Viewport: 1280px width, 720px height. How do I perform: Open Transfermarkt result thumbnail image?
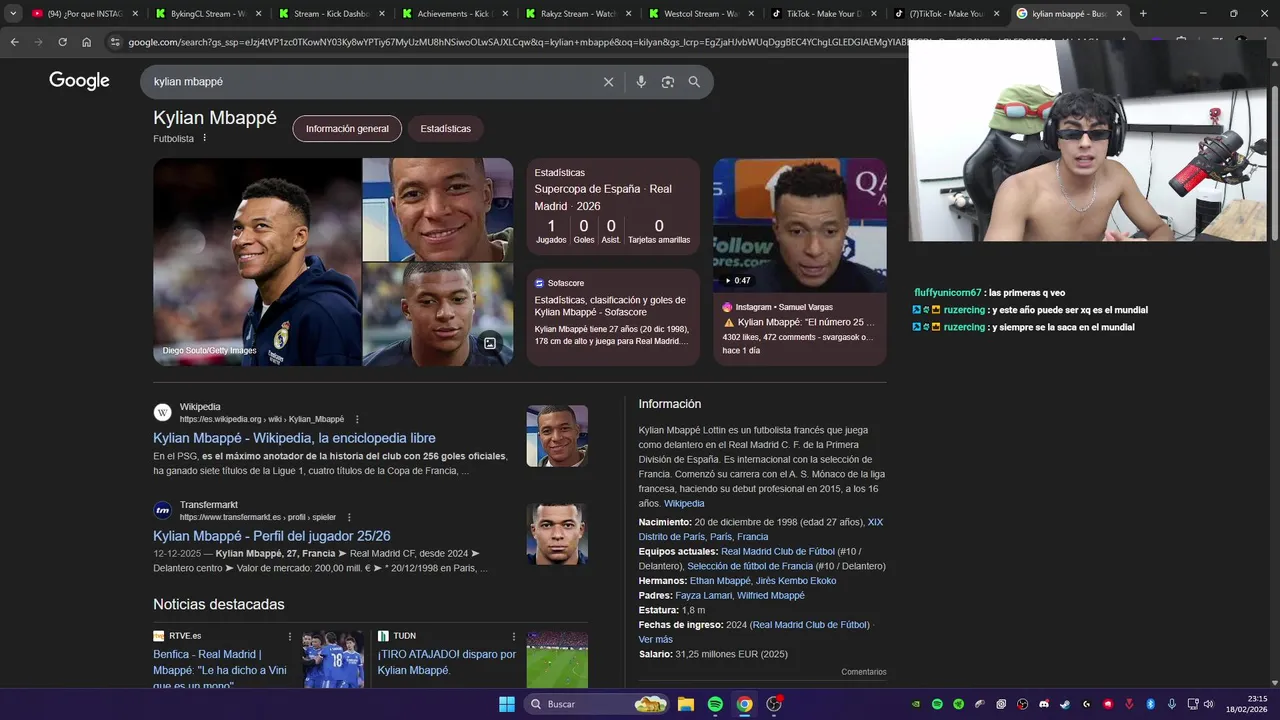click(x=557, y=534)
